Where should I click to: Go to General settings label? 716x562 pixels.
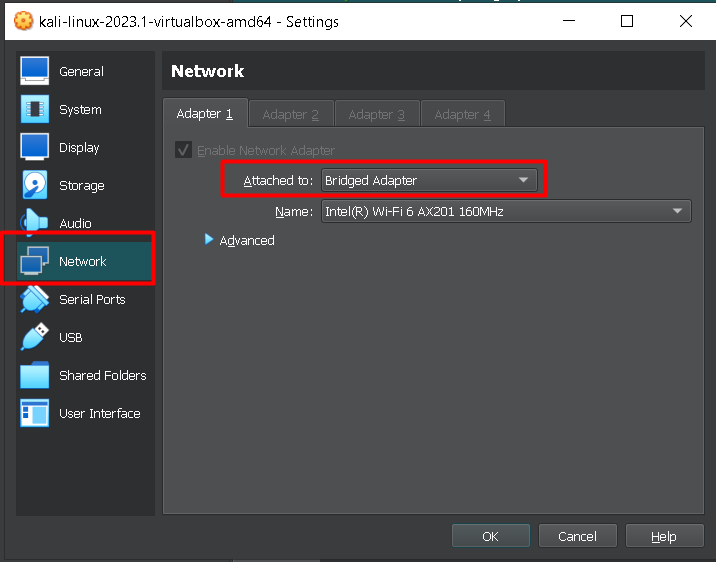[x=81, y=72]
